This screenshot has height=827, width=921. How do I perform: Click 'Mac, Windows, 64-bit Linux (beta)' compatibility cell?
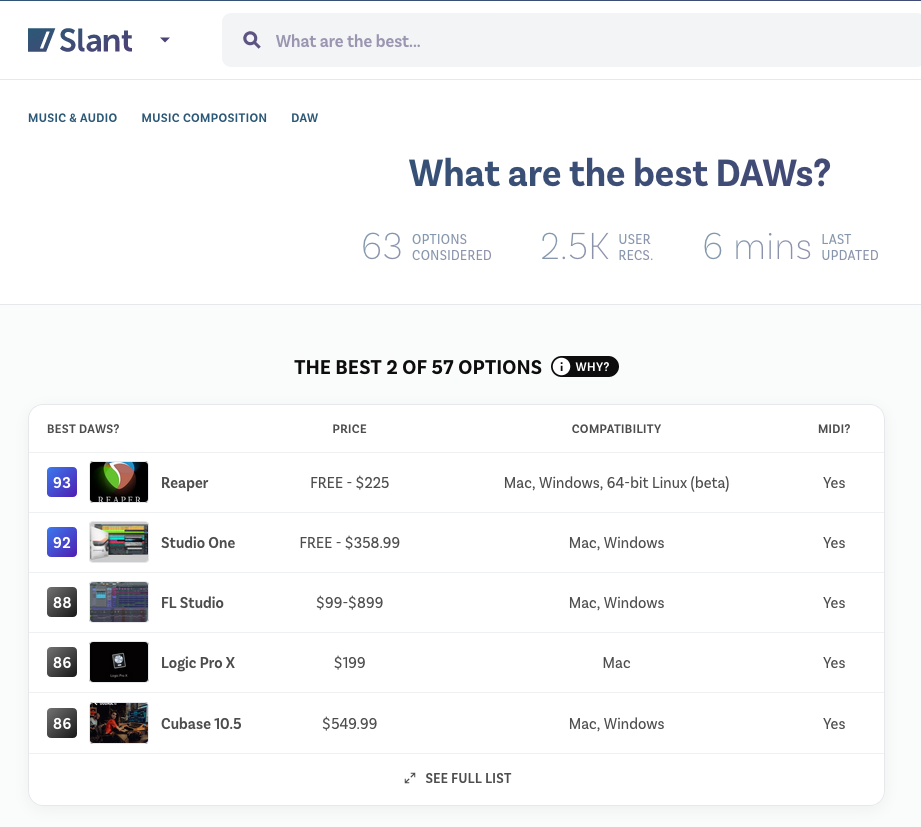(x=616, y=483)
